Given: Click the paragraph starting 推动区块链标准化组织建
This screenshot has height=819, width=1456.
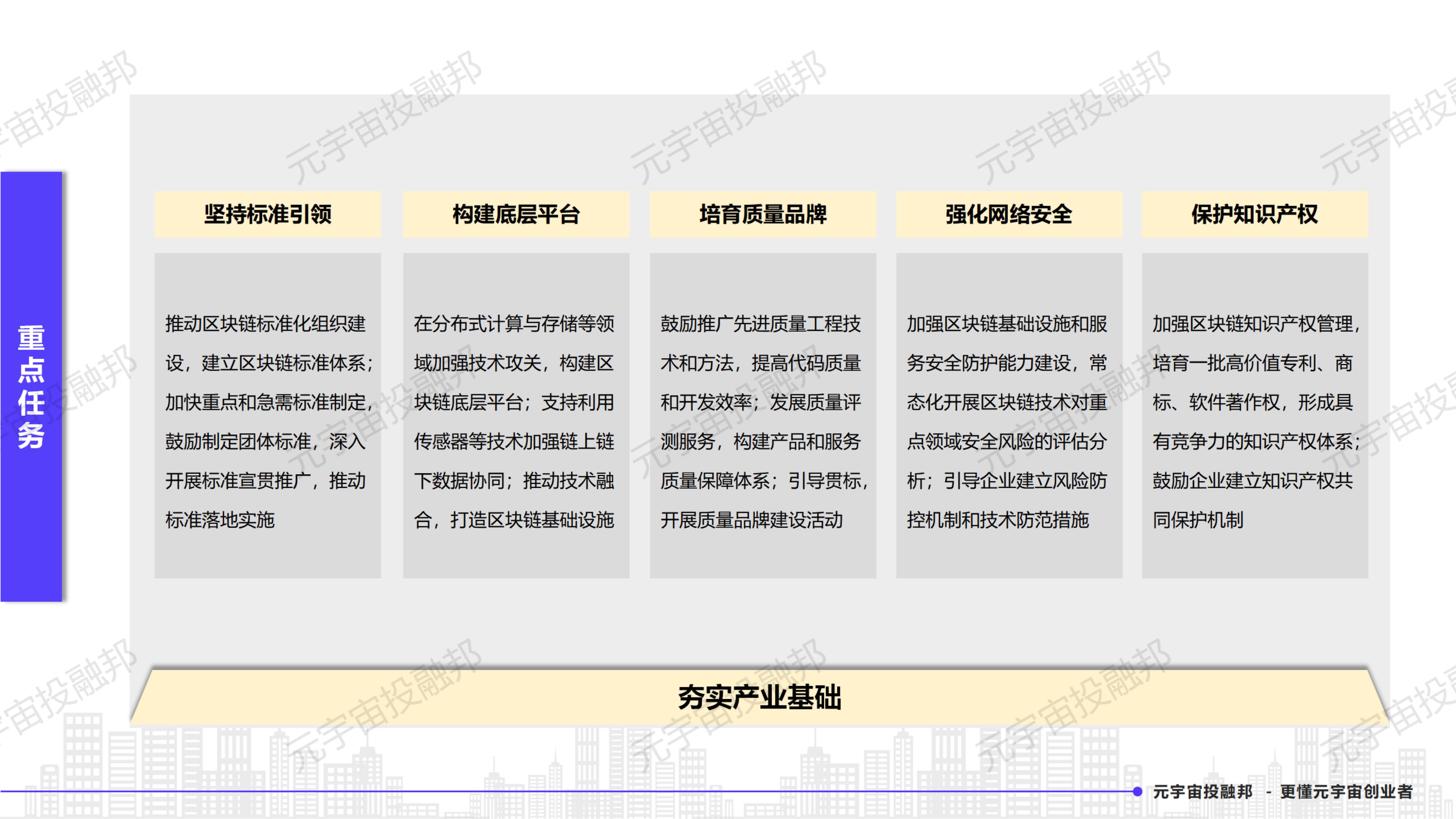Looking at the screenshot, I should [268, 422].
